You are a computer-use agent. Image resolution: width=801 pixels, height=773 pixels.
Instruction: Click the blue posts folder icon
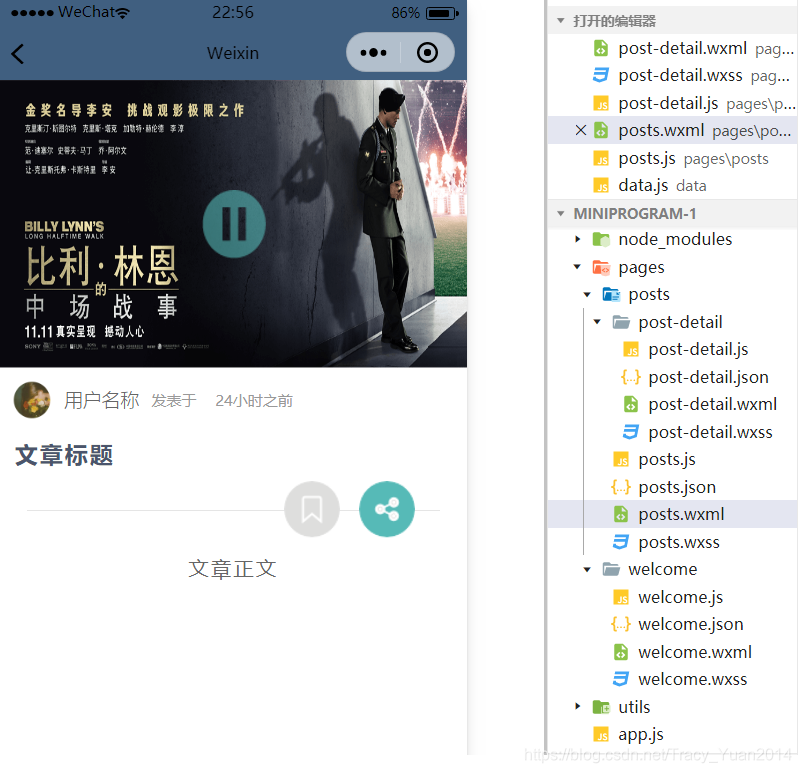(x=611, y=294)
